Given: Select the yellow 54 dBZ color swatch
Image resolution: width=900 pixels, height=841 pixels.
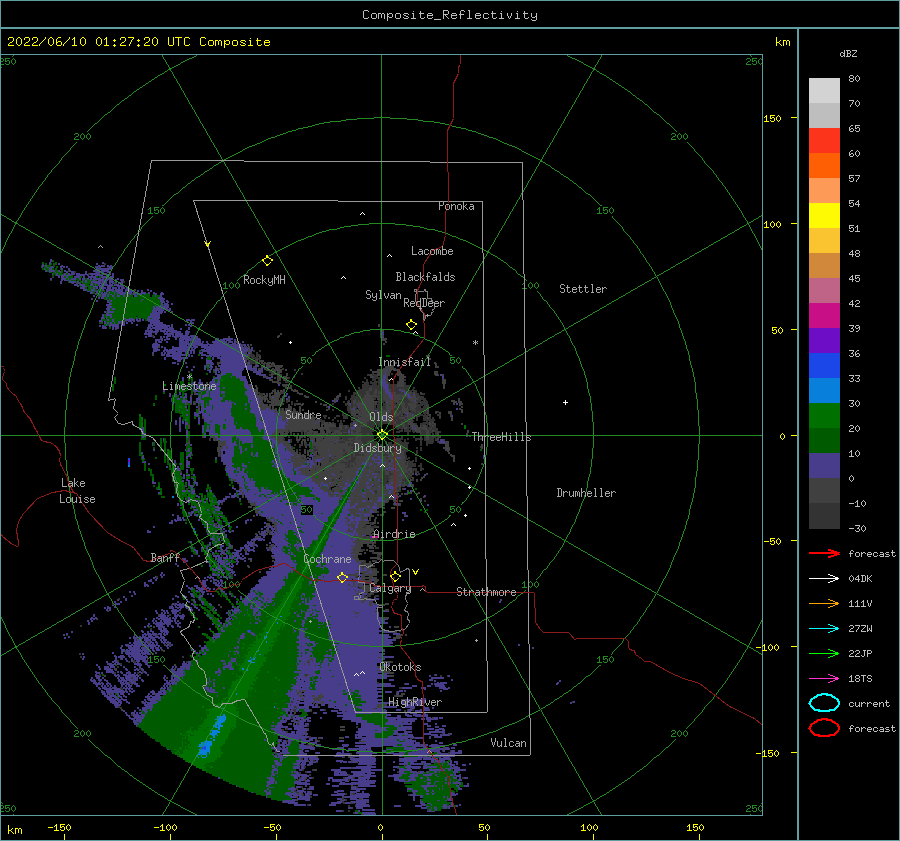Looking at the screenshot, I should coord(824,215).
